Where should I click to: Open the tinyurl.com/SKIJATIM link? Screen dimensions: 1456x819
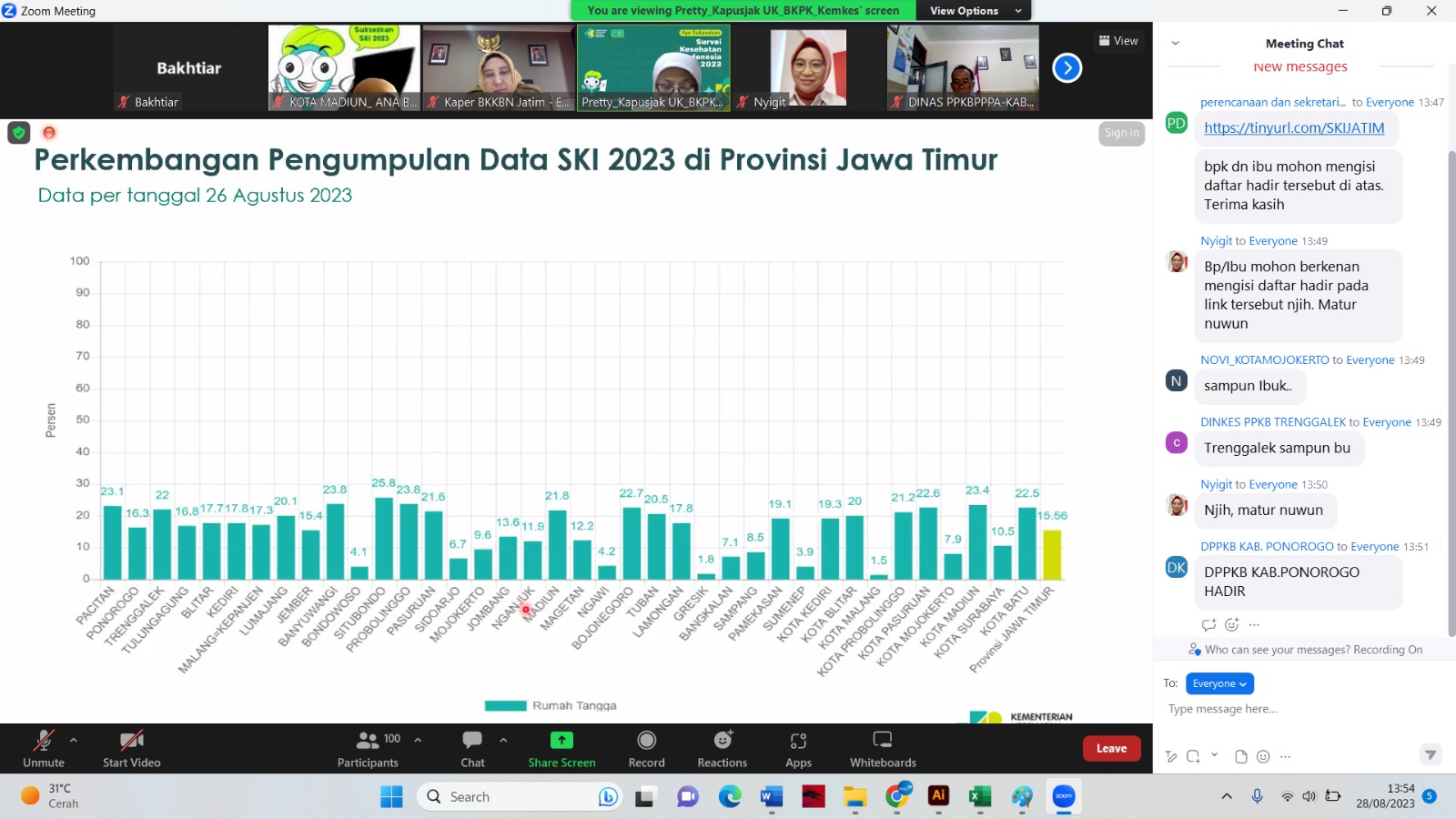(1294, 128)
